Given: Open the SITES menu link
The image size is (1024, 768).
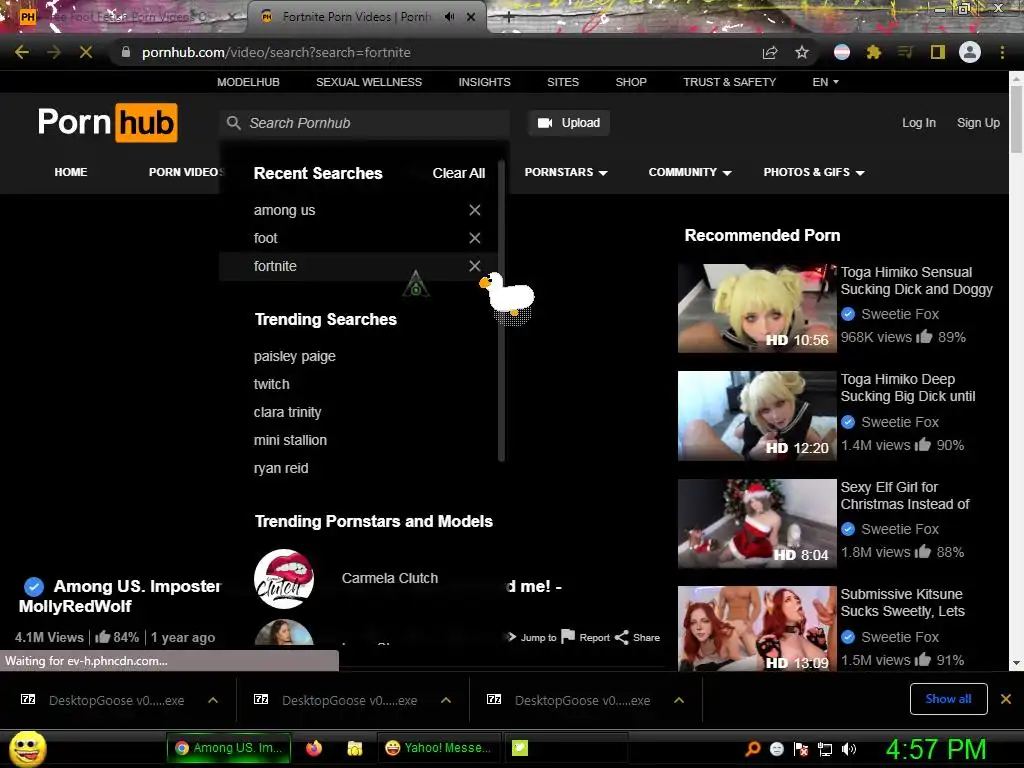Looking at the screenshot, I should (563, 82).
